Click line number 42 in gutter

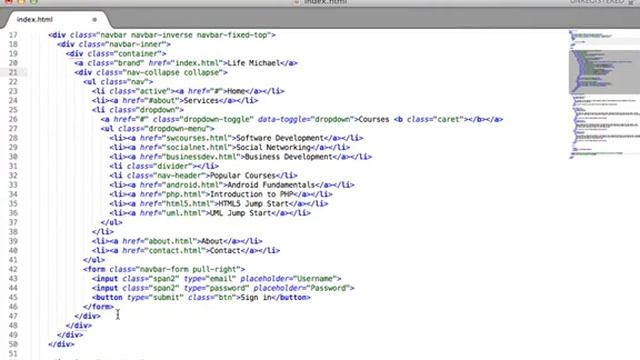pos(13,269)
